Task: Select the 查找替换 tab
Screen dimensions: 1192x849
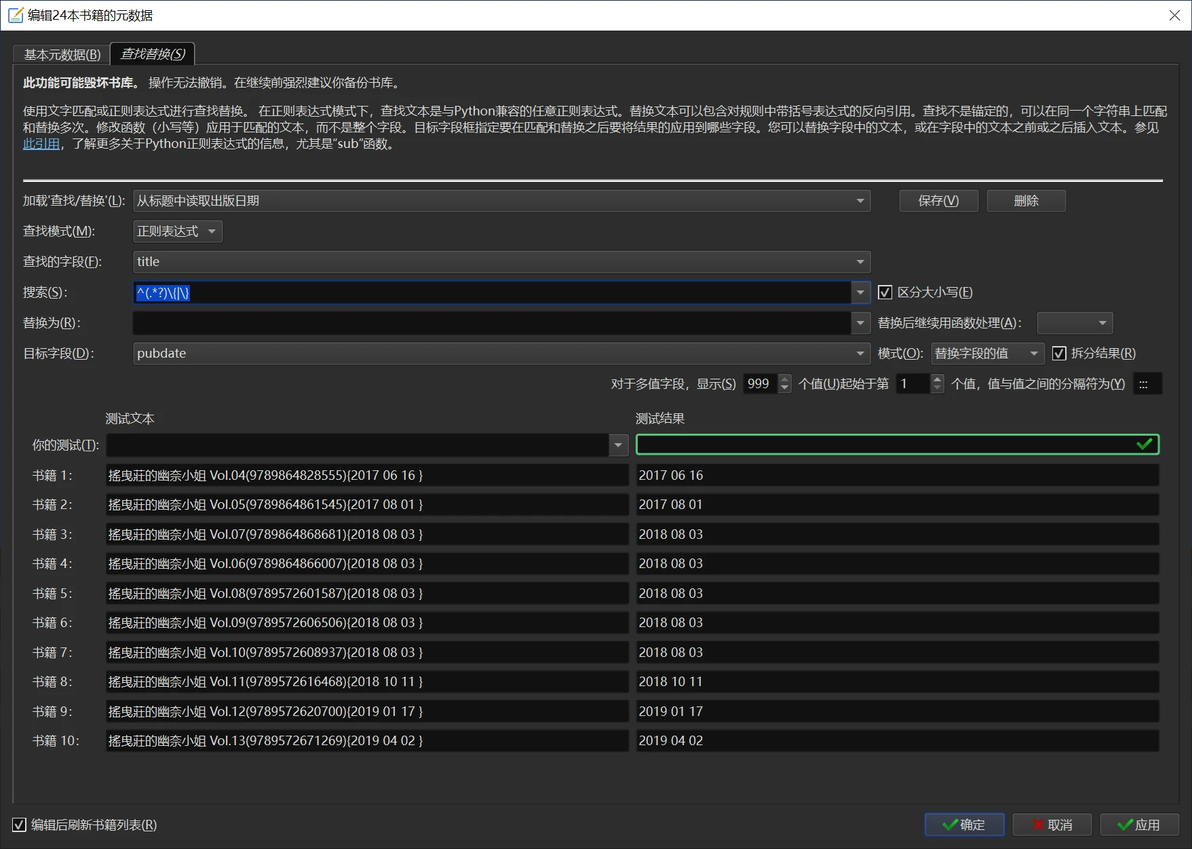Action: coord(153,53)
